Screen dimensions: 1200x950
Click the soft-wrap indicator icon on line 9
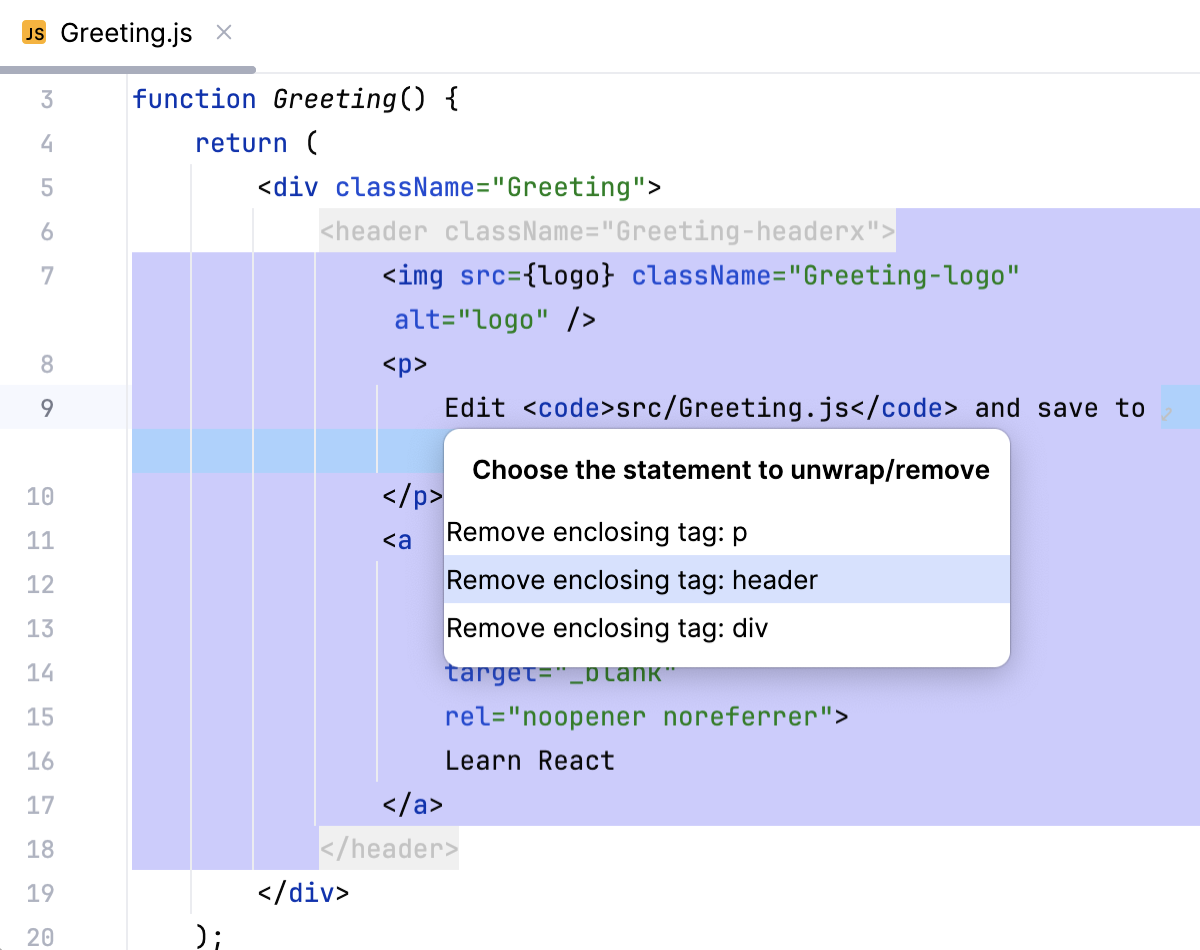tap(1165, 411)
